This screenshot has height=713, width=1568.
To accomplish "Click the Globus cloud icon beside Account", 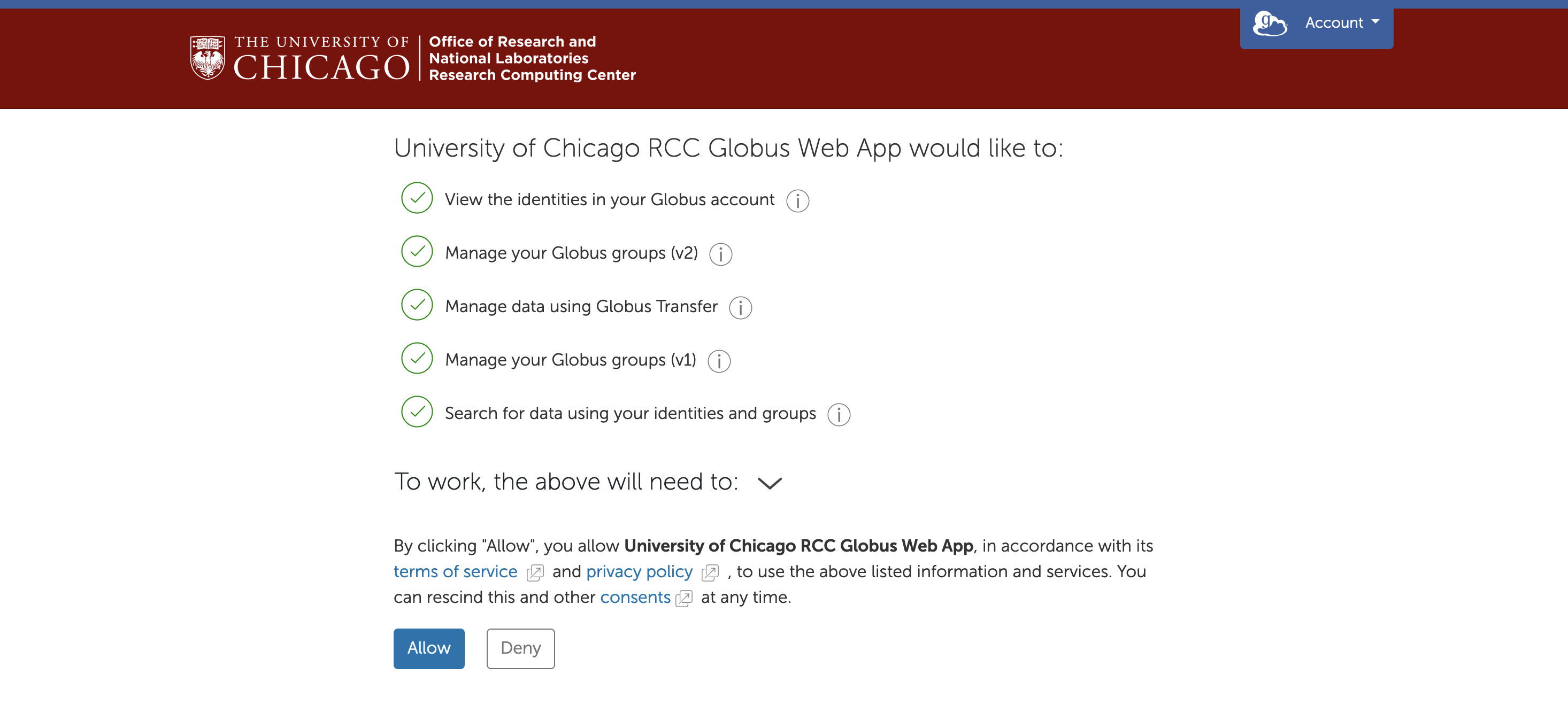I will point(1270,24).
